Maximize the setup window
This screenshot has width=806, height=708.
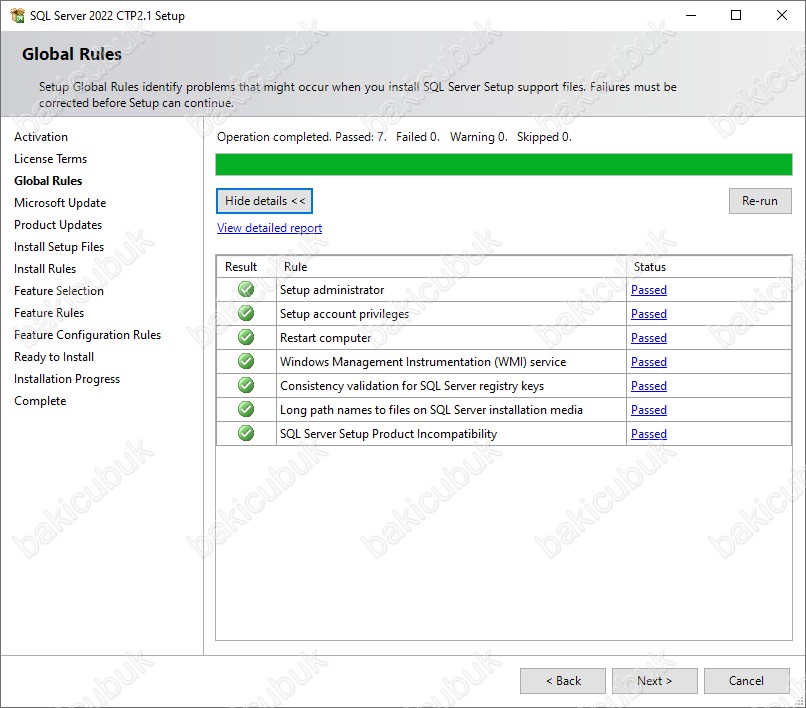point(736,15)
